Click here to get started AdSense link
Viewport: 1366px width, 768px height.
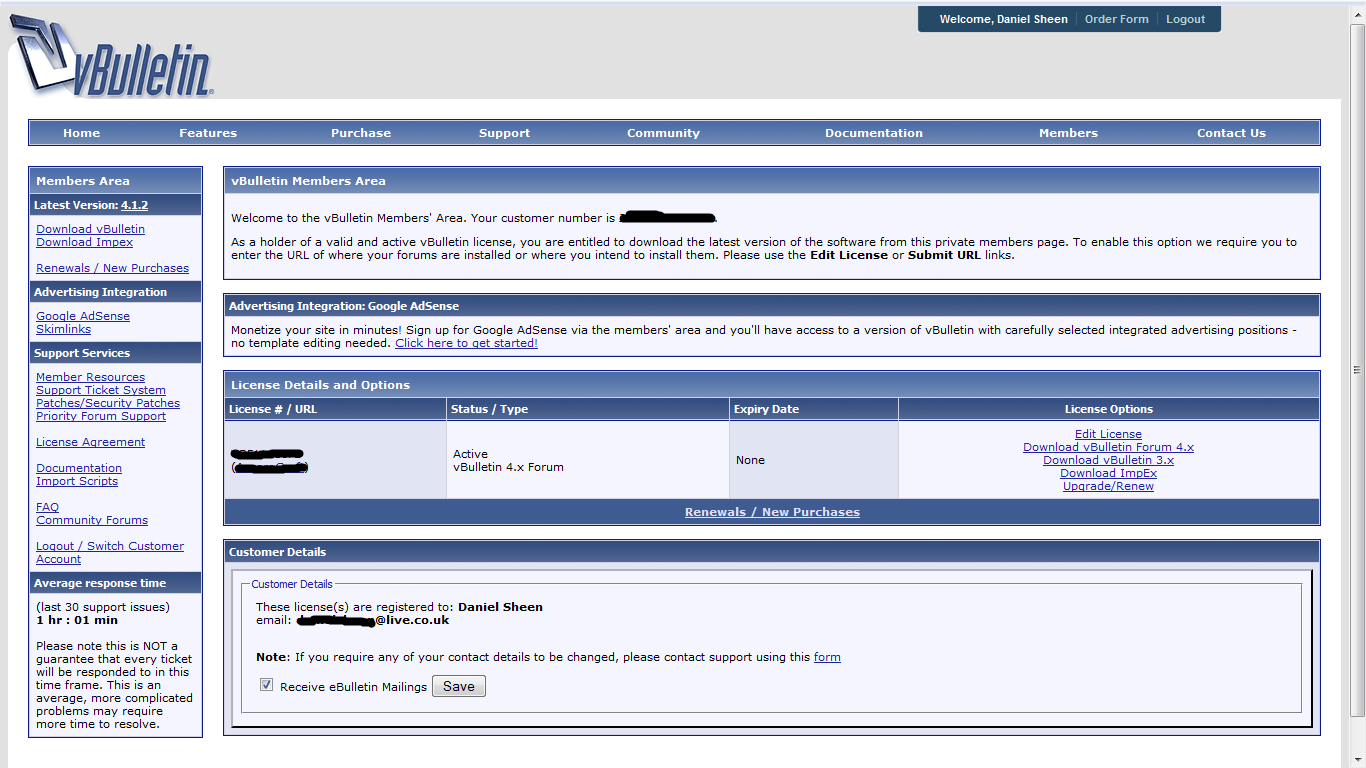pos(466,343)
